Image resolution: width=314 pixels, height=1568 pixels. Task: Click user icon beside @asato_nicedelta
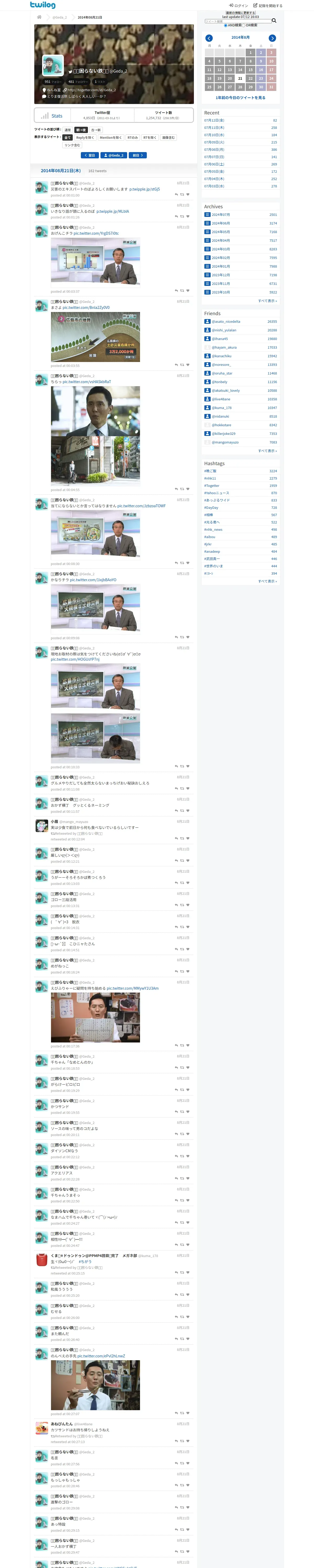pos(207,321)
